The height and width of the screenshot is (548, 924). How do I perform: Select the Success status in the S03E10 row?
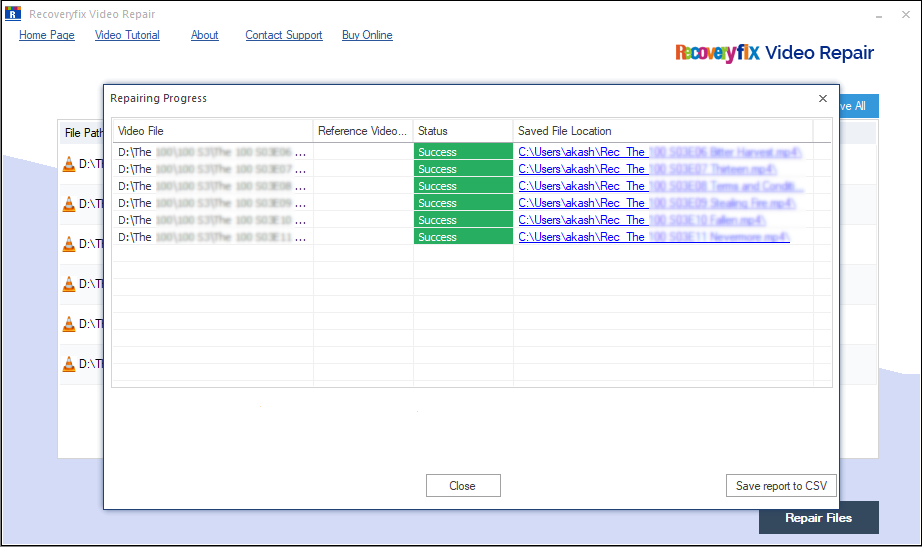(x=463, y=220)
